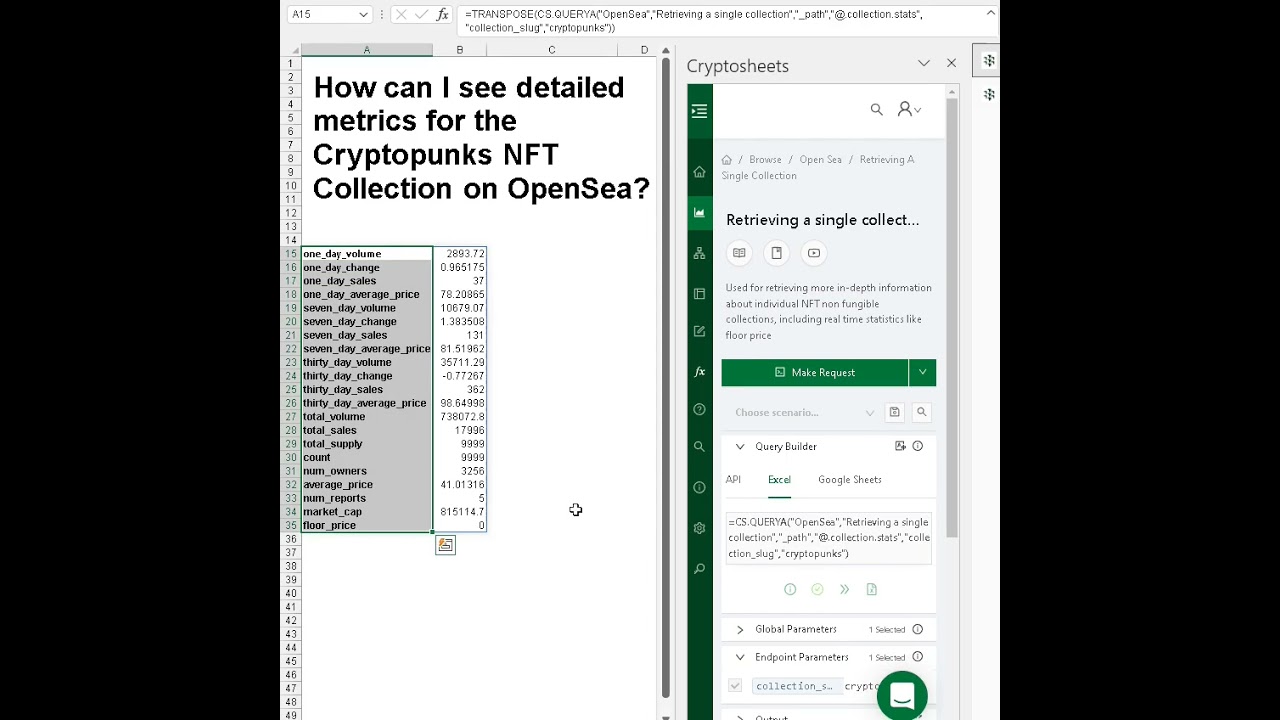This screenshot has width=1280, height=720.
Task: Select the Excel tab
Action: click(x=779, y=479)
